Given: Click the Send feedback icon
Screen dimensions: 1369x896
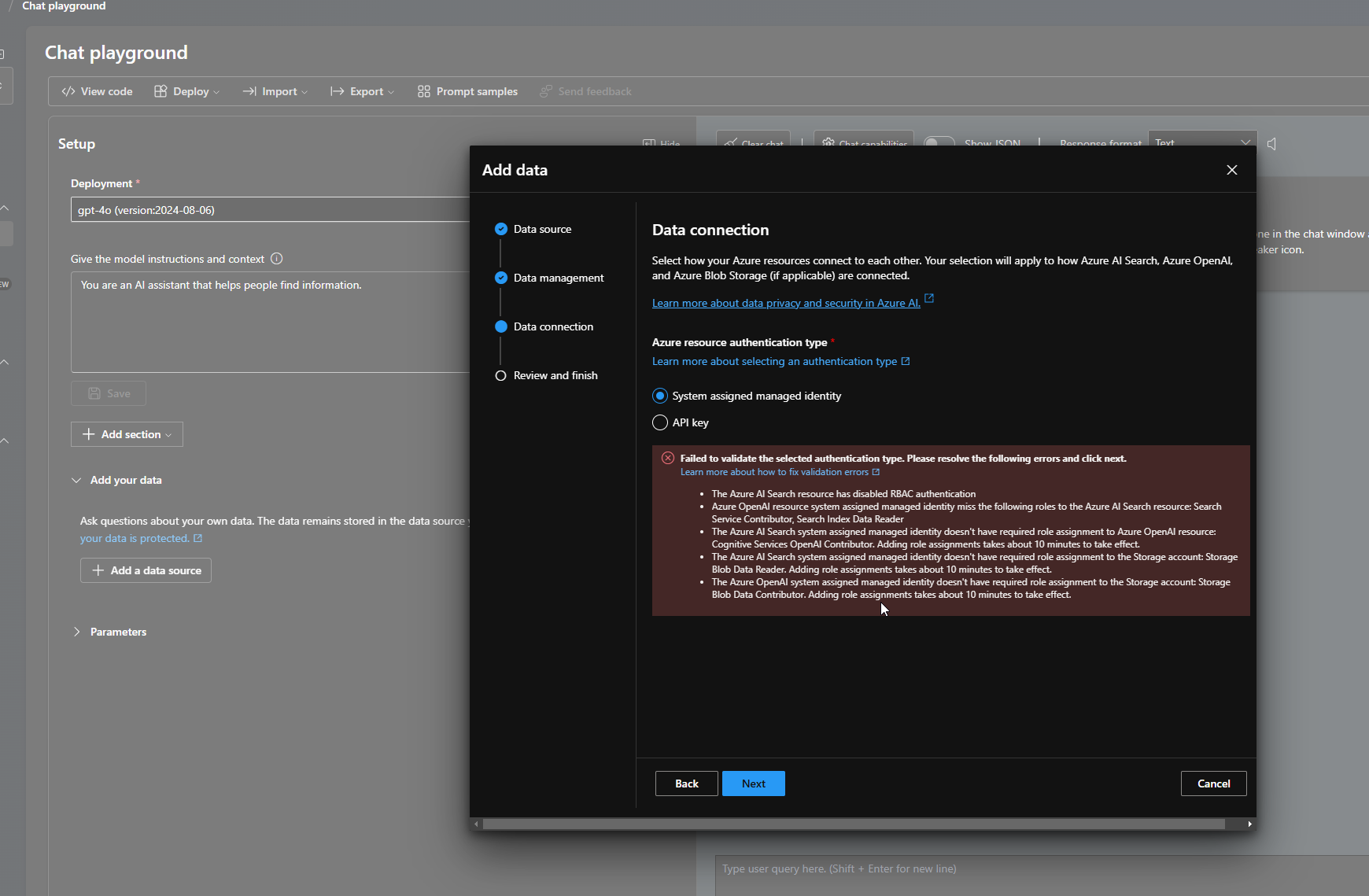Looking at the screenshot, I should pos(544,91).
